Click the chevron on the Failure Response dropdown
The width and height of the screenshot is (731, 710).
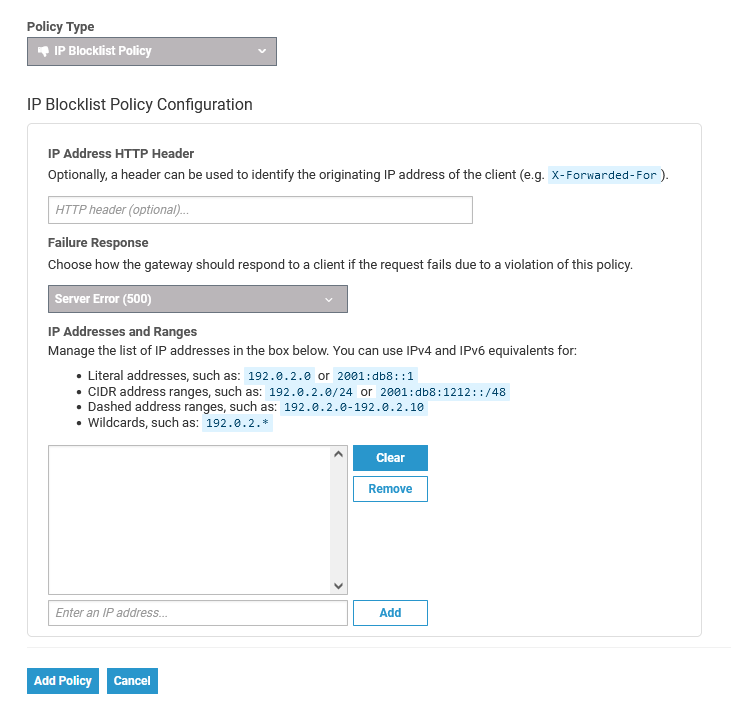point(329,299)
